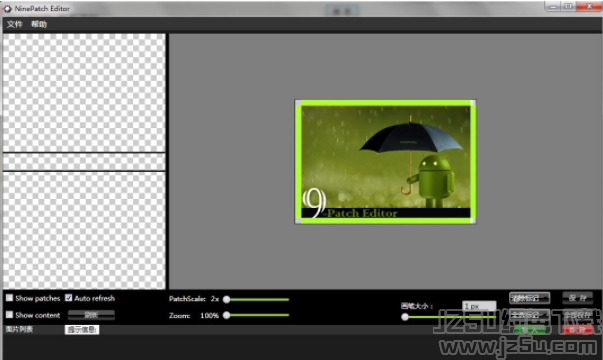The image size is (603, 360).
Task: Open the 帮助 menu
Action: (39, 24)
